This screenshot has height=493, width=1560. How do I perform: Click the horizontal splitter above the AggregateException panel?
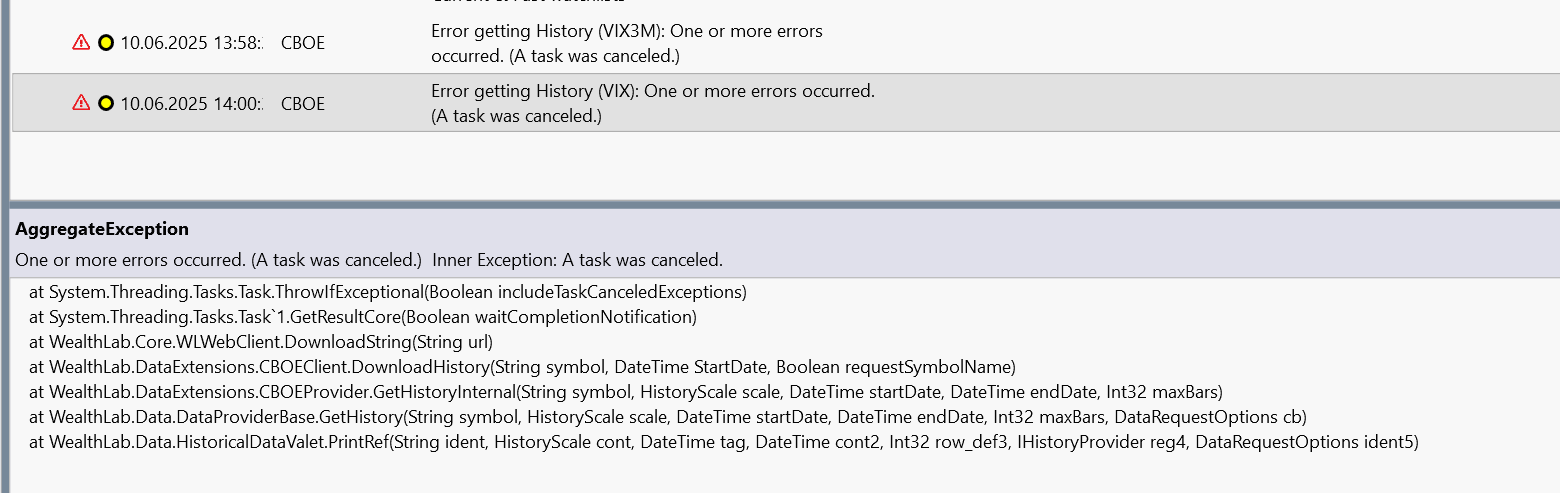[780, 204]
